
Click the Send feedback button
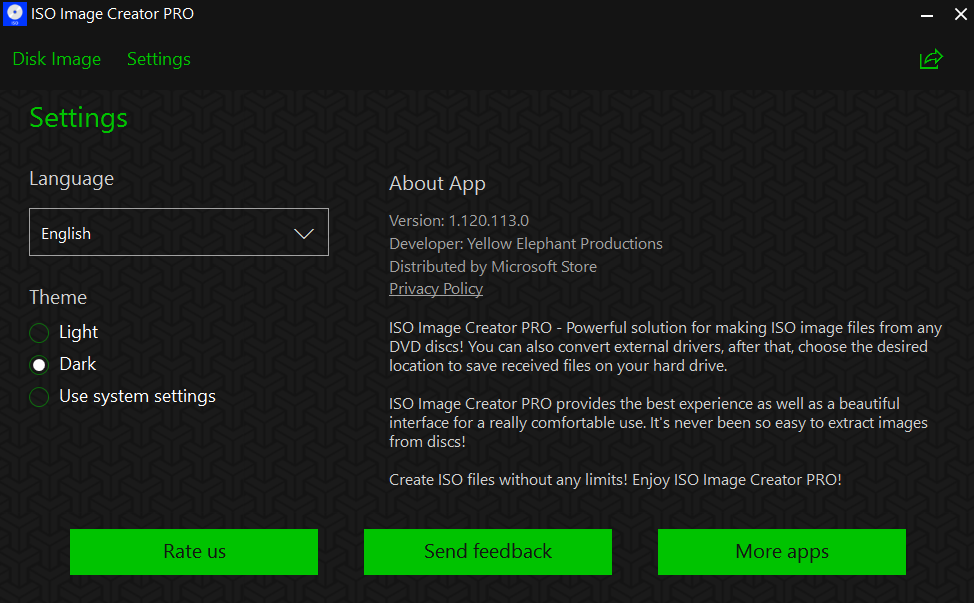(488, 551)
